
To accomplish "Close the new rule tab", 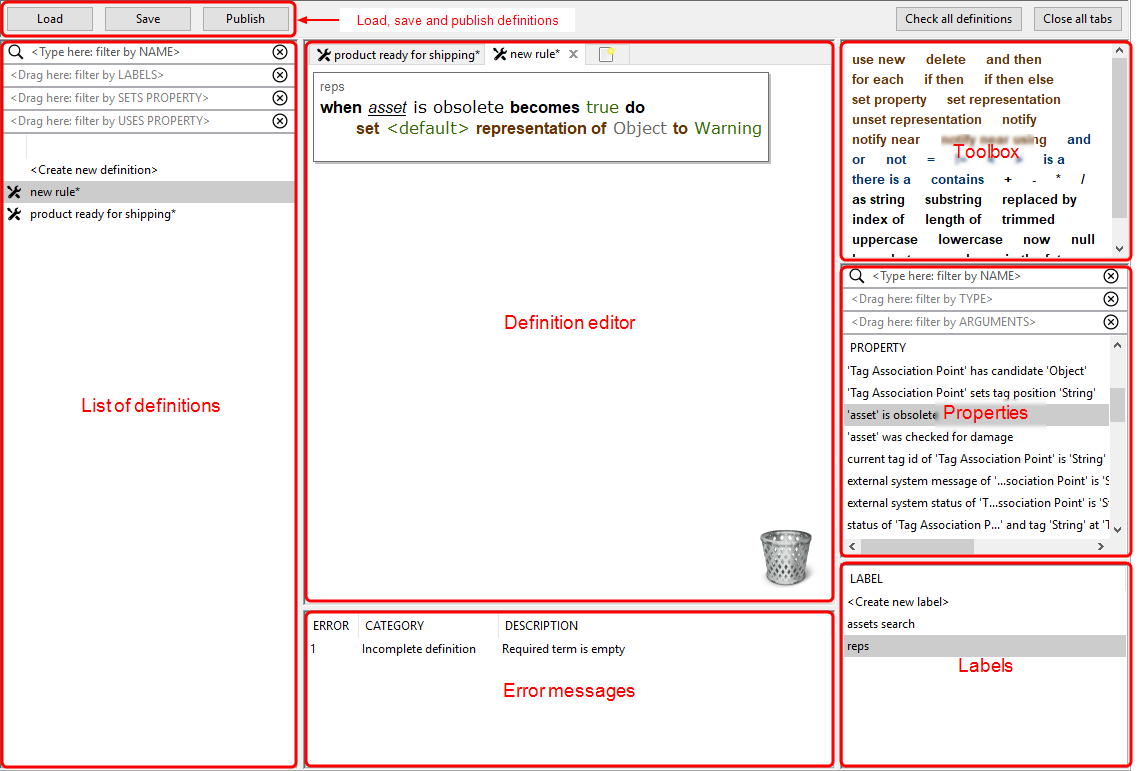I will click(573, 54).
